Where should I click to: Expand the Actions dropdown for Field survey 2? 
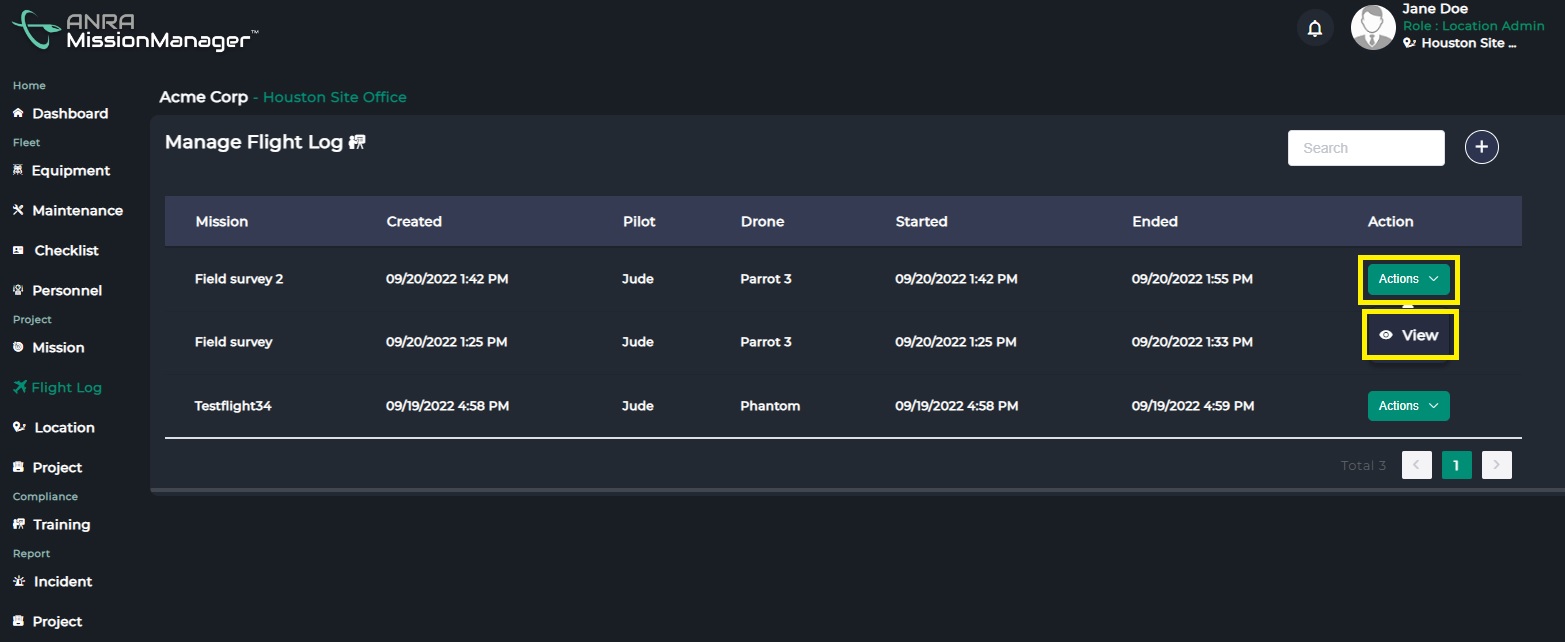pos(1408,279)
